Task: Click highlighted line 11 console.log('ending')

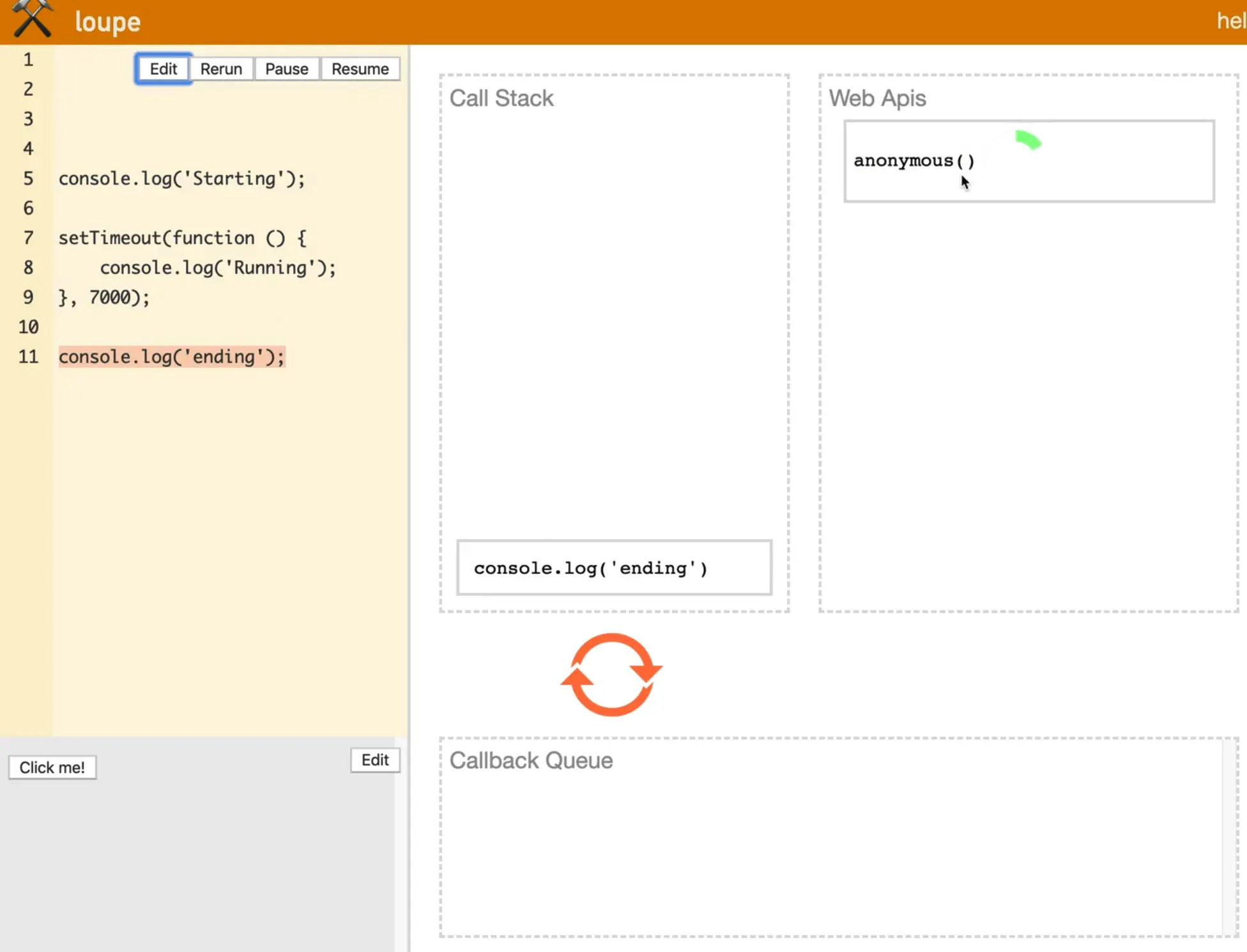Action: pyautogui.click(x=171, y=357)
